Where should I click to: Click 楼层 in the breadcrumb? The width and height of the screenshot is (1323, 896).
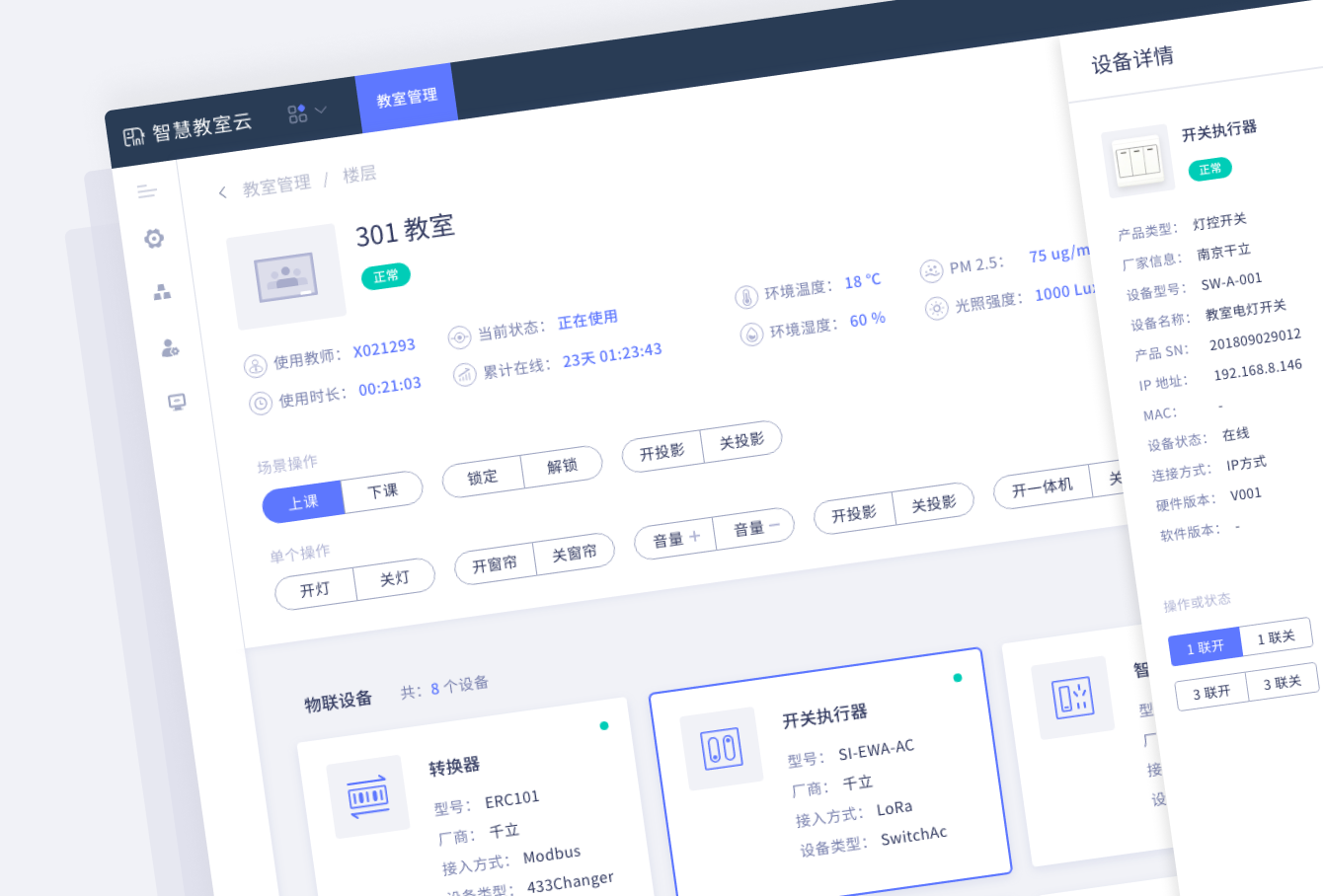(361, 176)
